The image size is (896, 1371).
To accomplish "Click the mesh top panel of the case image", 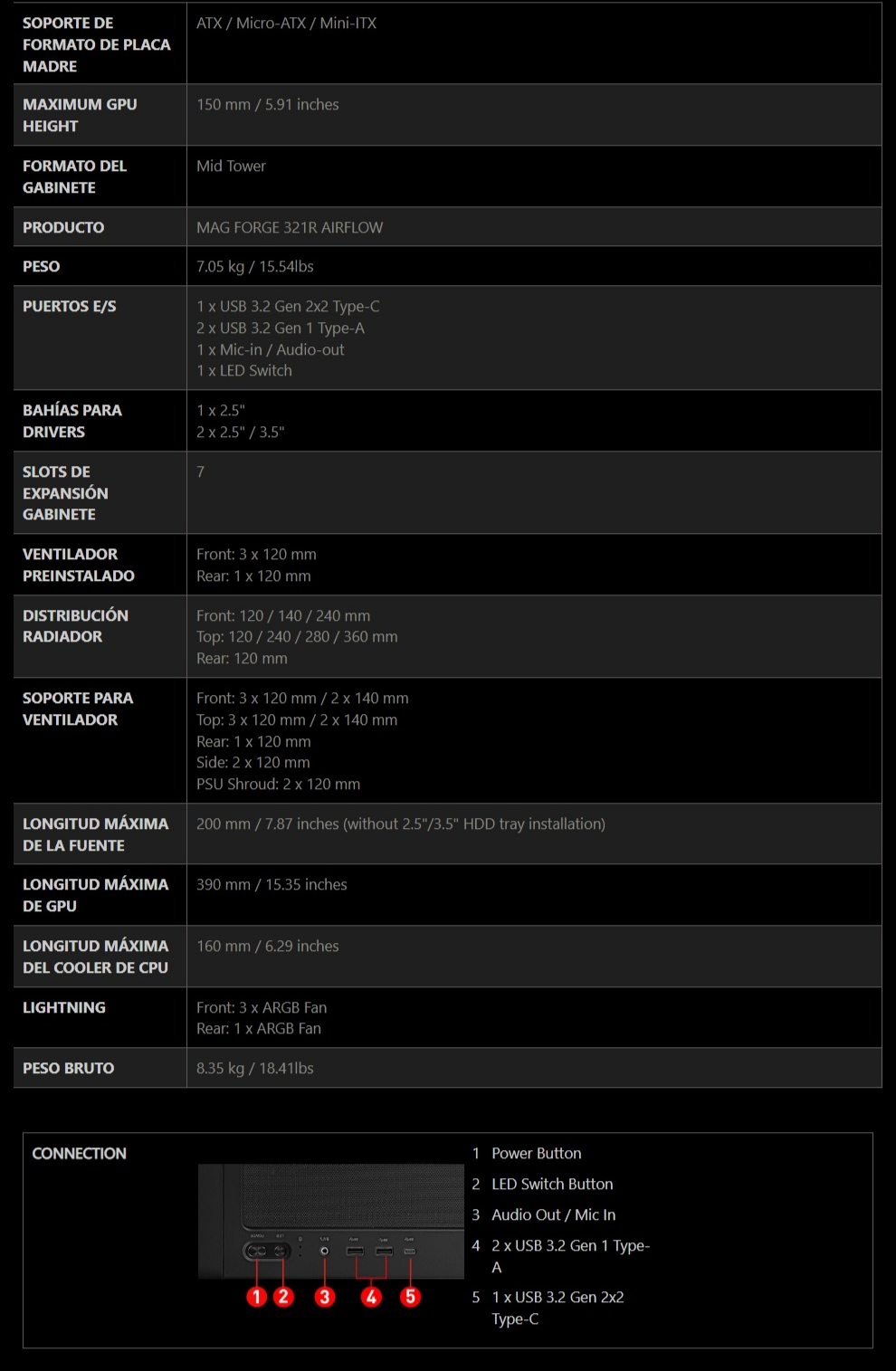I will point(353,1195).
